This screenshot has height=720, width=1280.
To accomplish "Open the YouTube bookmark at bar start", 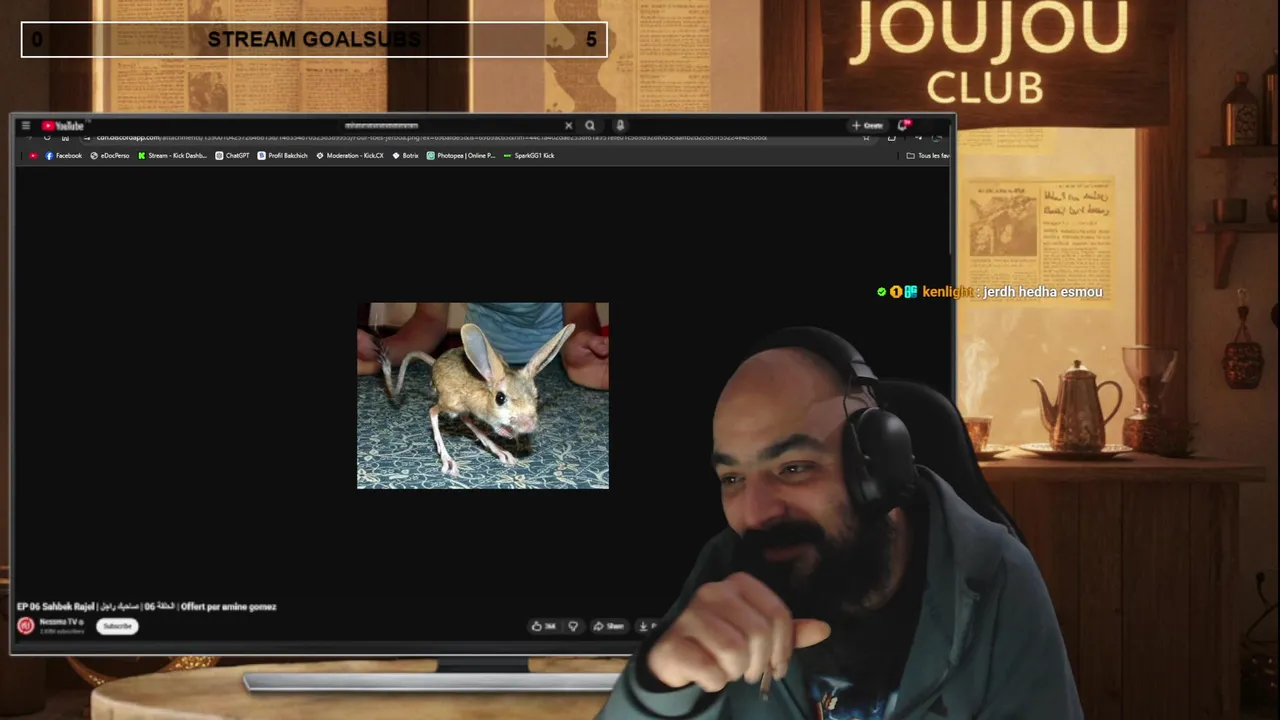I will [33, 156].
